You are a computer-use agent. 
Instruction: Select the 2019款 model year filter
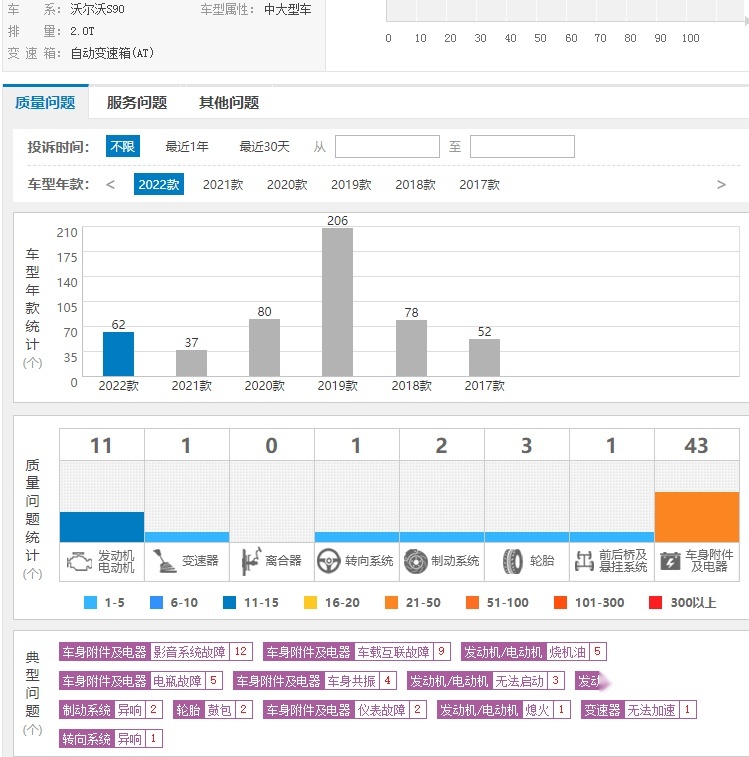351,184
